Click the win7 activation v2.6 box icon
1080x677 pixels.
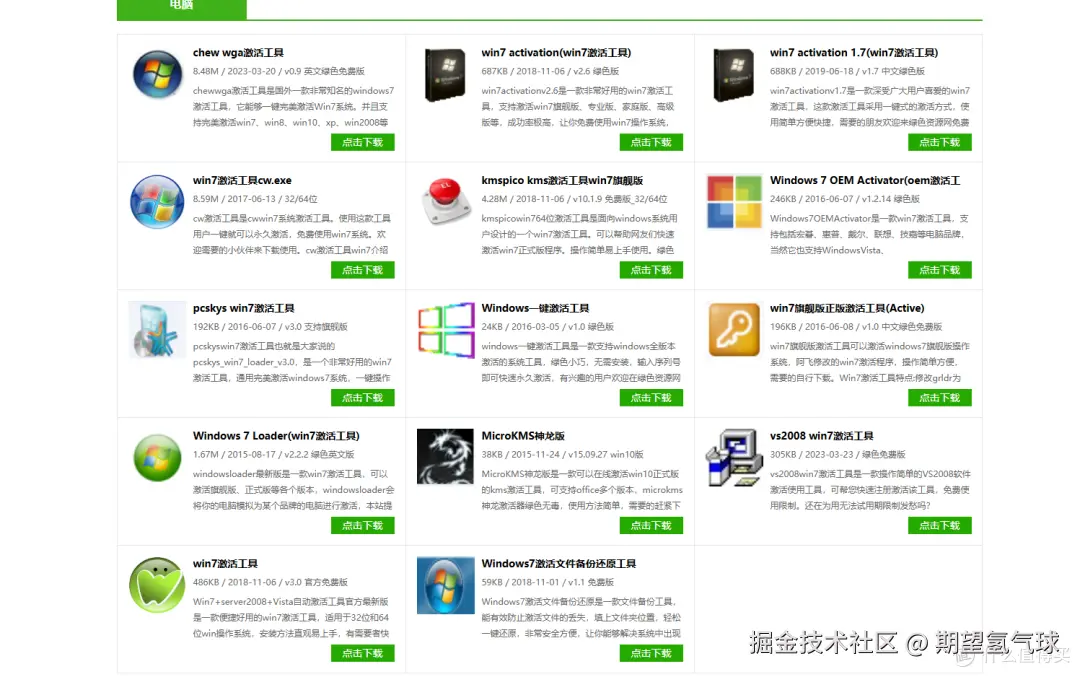(445, 74)
